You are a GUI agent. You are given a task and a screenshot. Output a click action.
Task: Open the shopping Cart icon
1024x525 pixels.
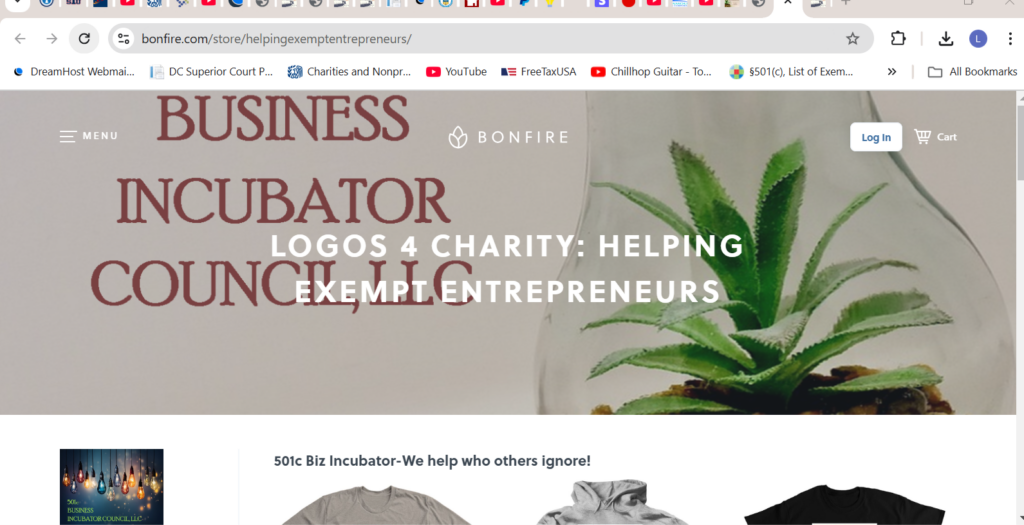pos(935,137)
